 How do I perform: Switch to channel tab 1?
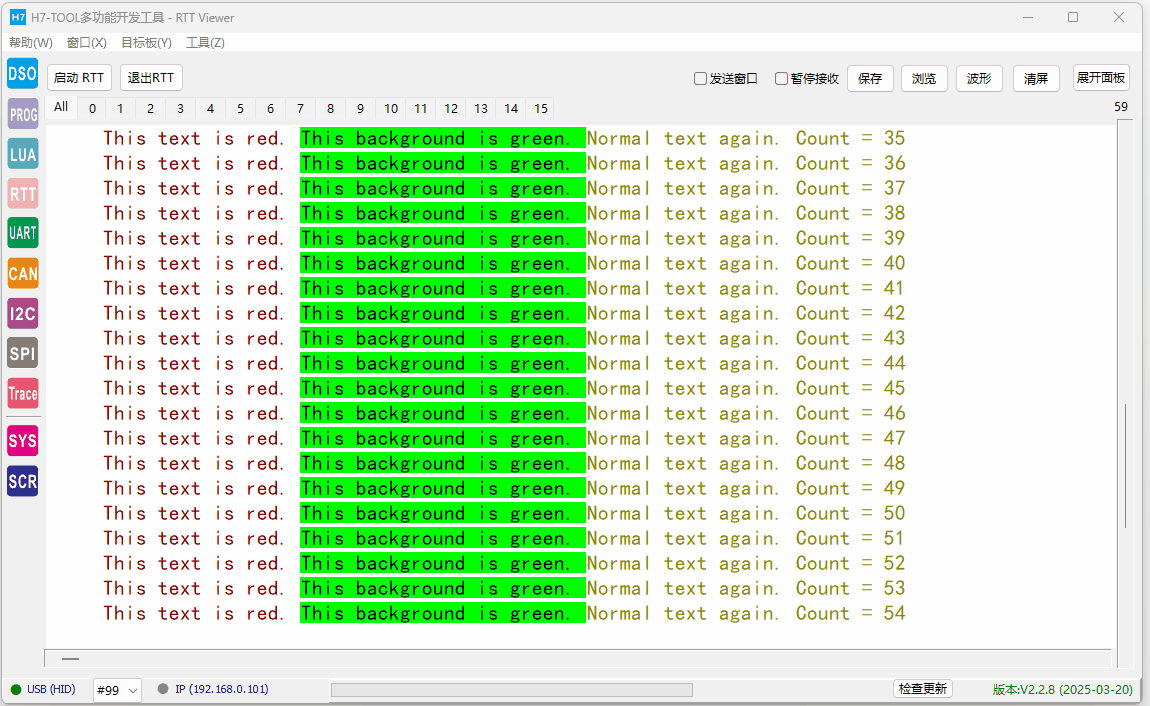[x=120, y=109]
